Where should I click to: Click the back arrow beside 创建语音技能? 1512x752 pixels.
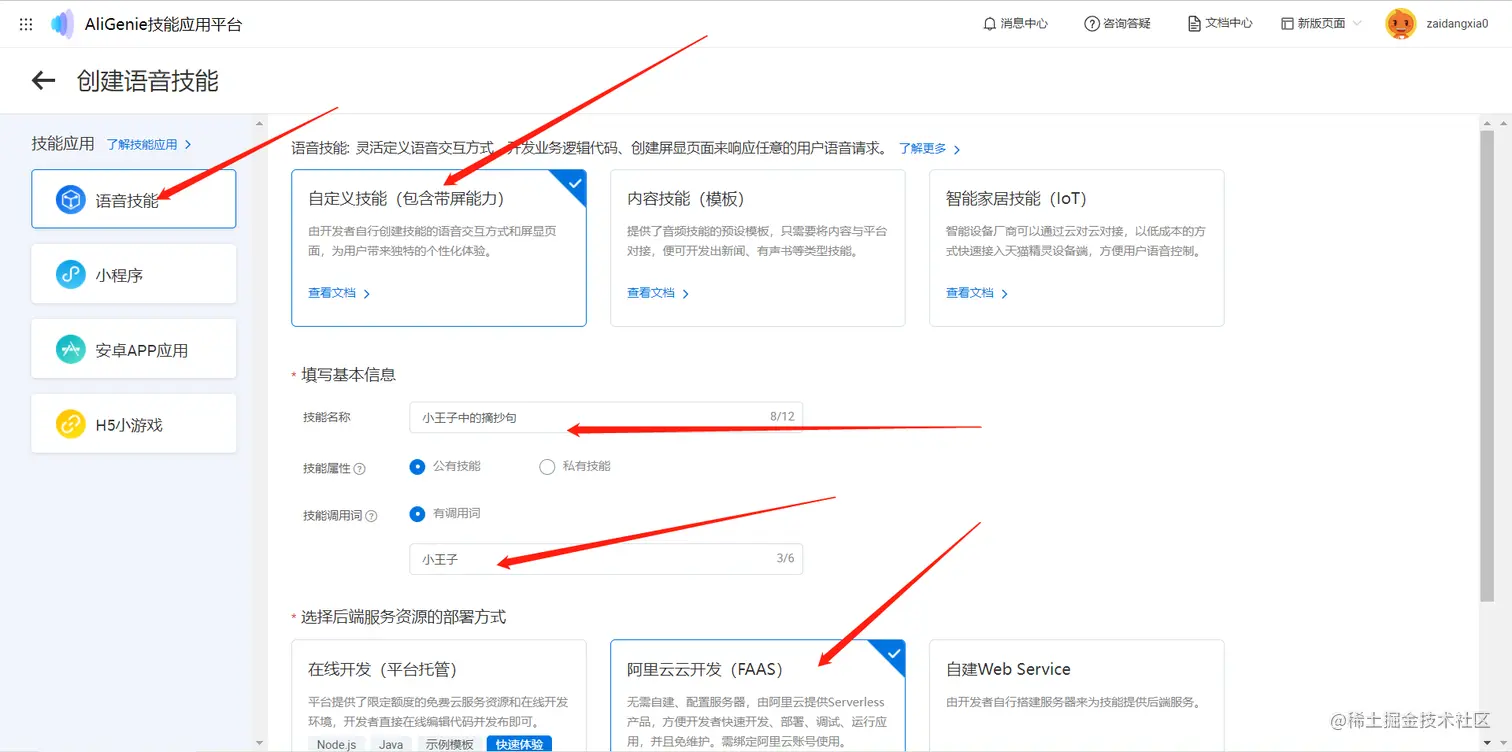[x=43, y=81]
